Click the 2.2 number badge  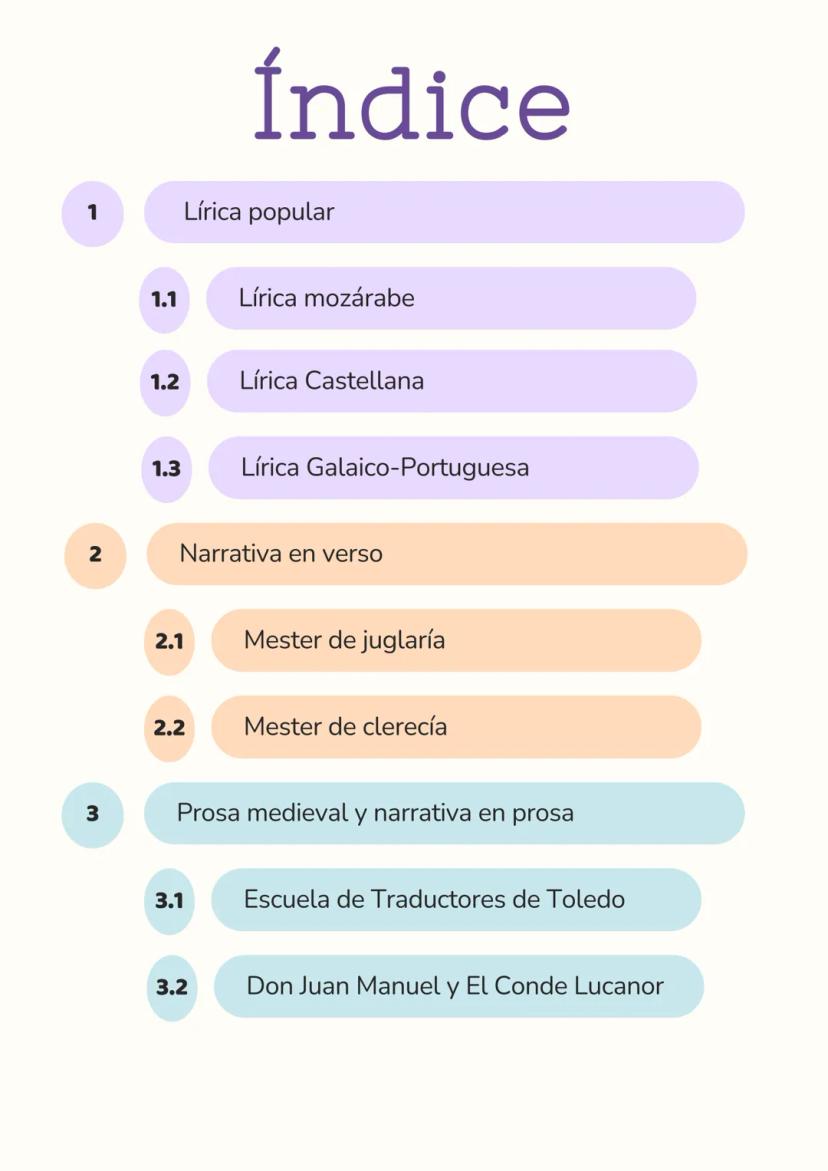169,728
